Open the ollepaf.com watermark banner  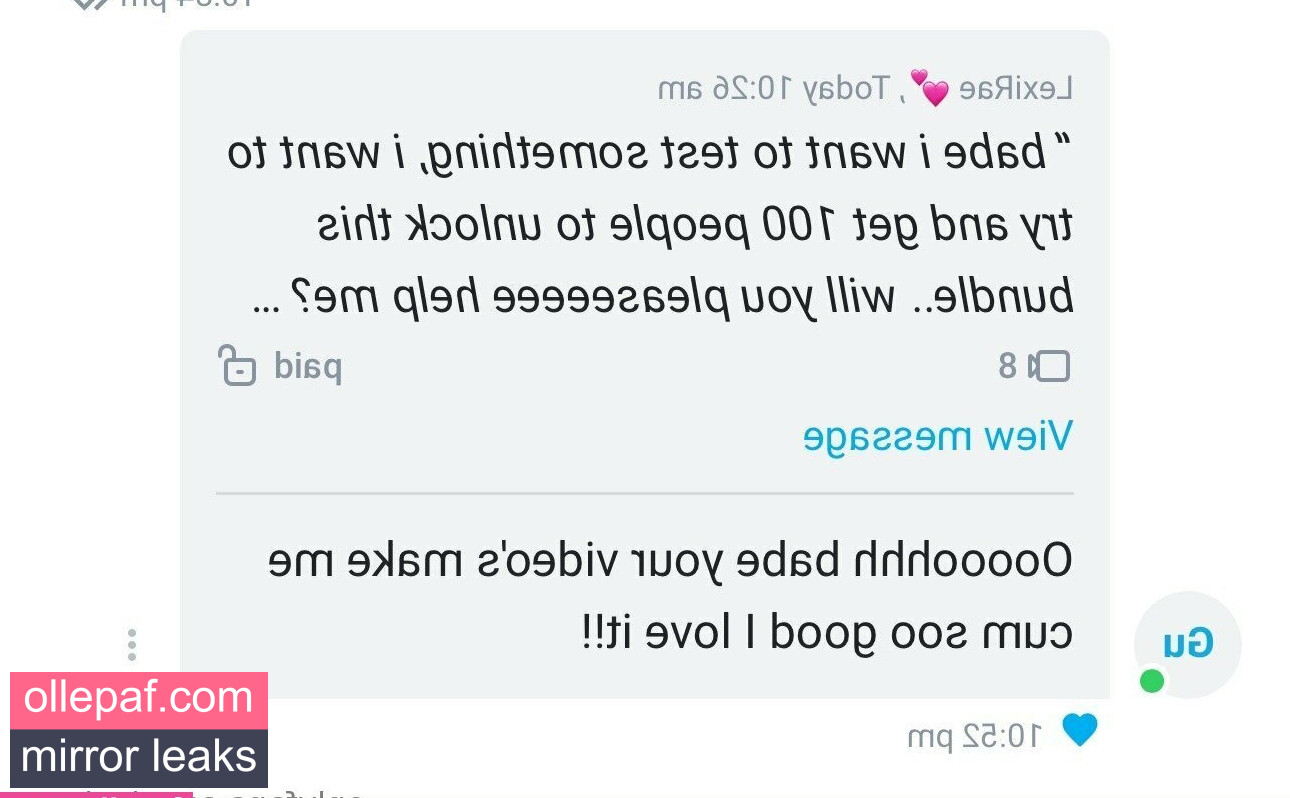click(x=139, y=698)
